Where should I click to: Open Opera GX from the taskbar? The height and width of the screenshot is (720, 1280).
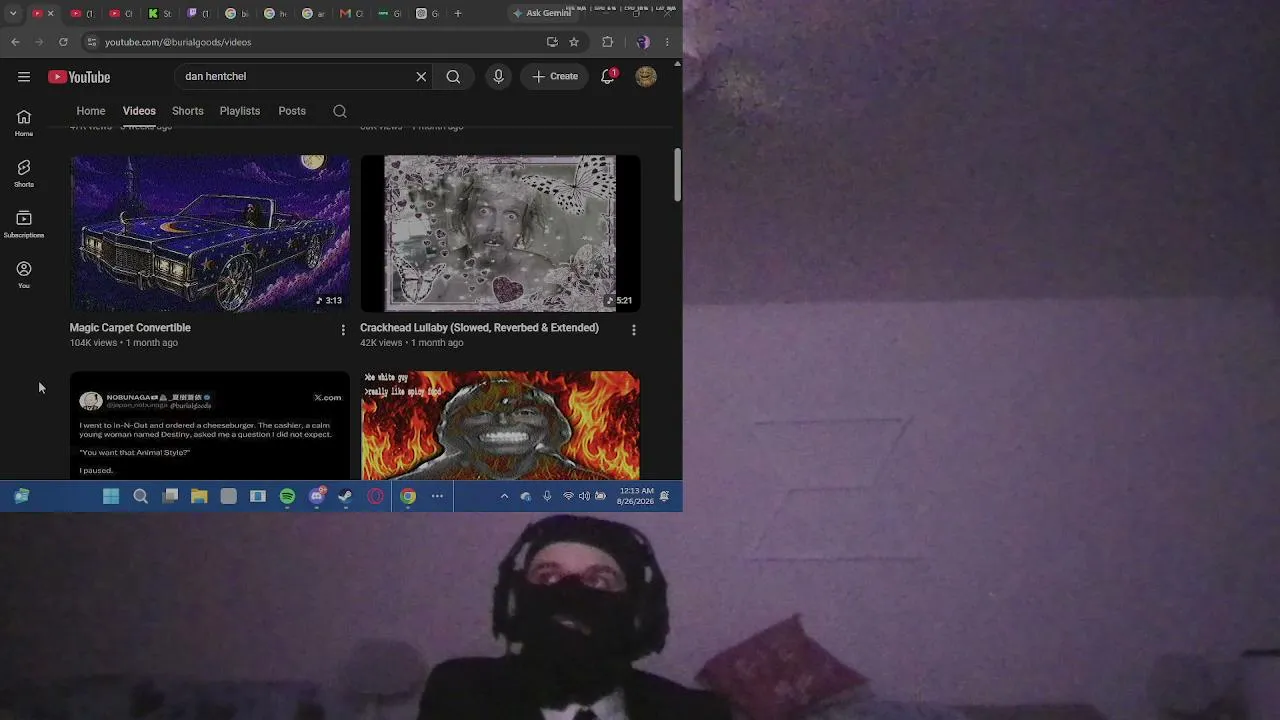tap(376, 496)
